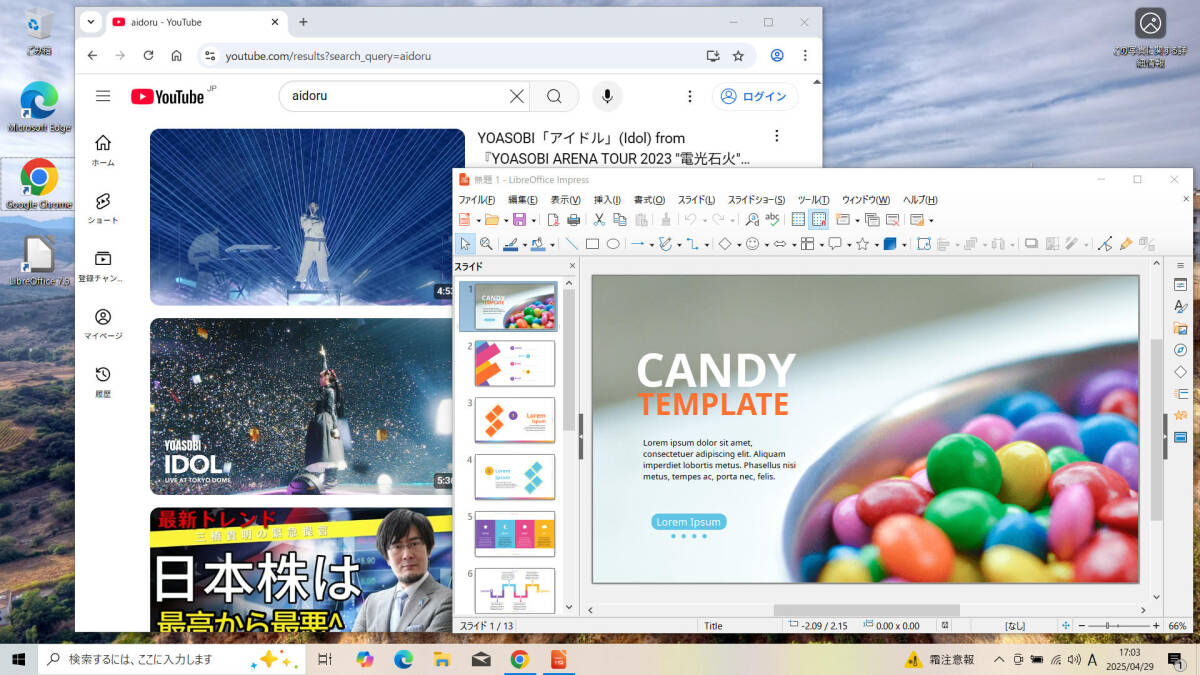Screen dimensions: 1200x675
Task: Select the diamond Basic Shapes tool
Action: pyautogui.click(x=725, y=243)
